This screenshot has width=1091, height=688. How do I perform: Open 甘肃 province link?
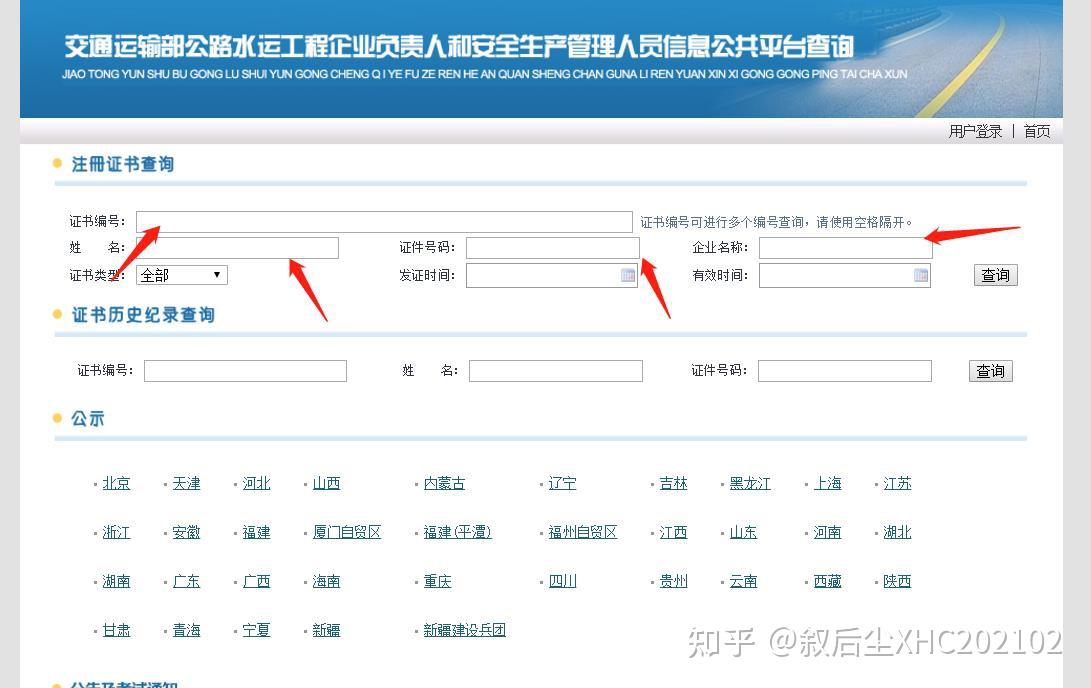116,630
